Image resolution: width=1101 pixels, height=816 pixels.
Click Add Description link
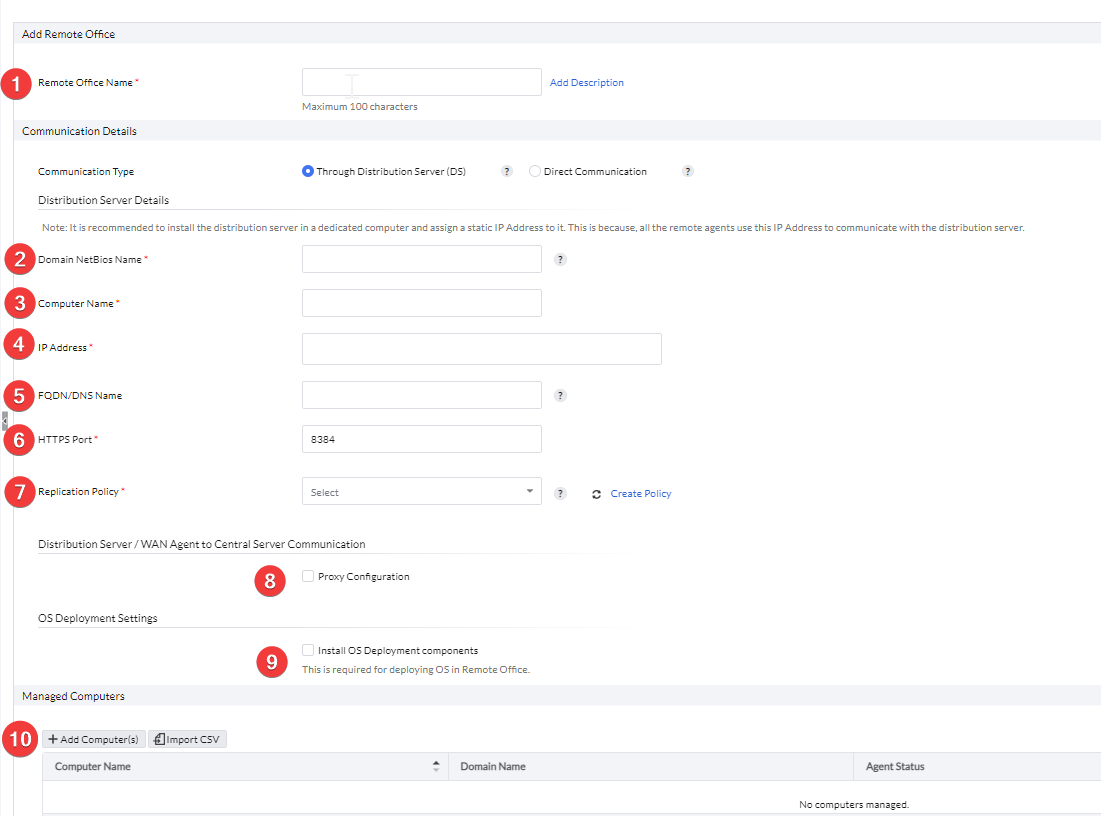[x=586, y=83]
